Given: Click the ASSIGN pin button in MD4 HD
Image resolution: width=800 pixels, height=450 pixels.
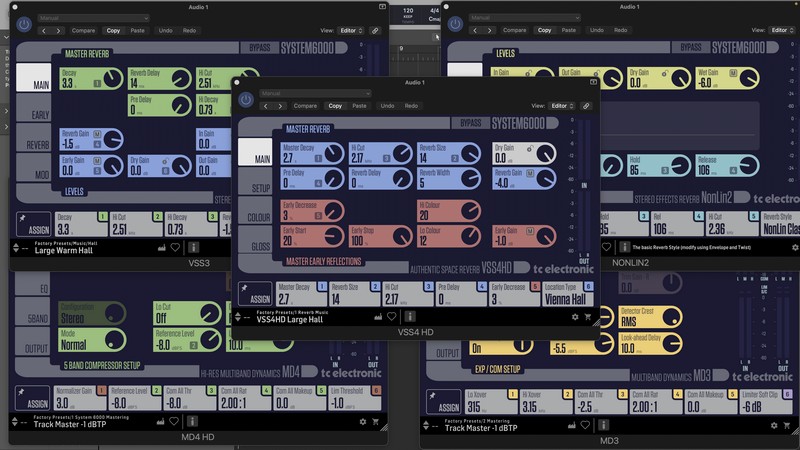Looking at the screenshot, I should [32, 398].
